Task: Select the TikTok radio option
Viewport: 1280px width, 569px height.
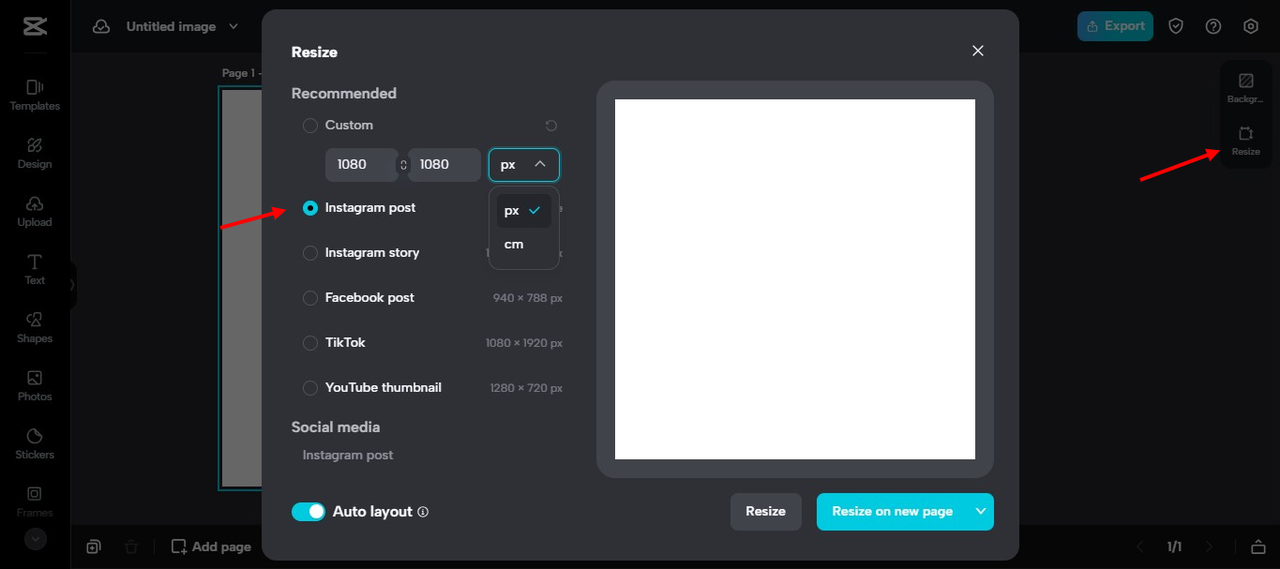Action: 310,343
